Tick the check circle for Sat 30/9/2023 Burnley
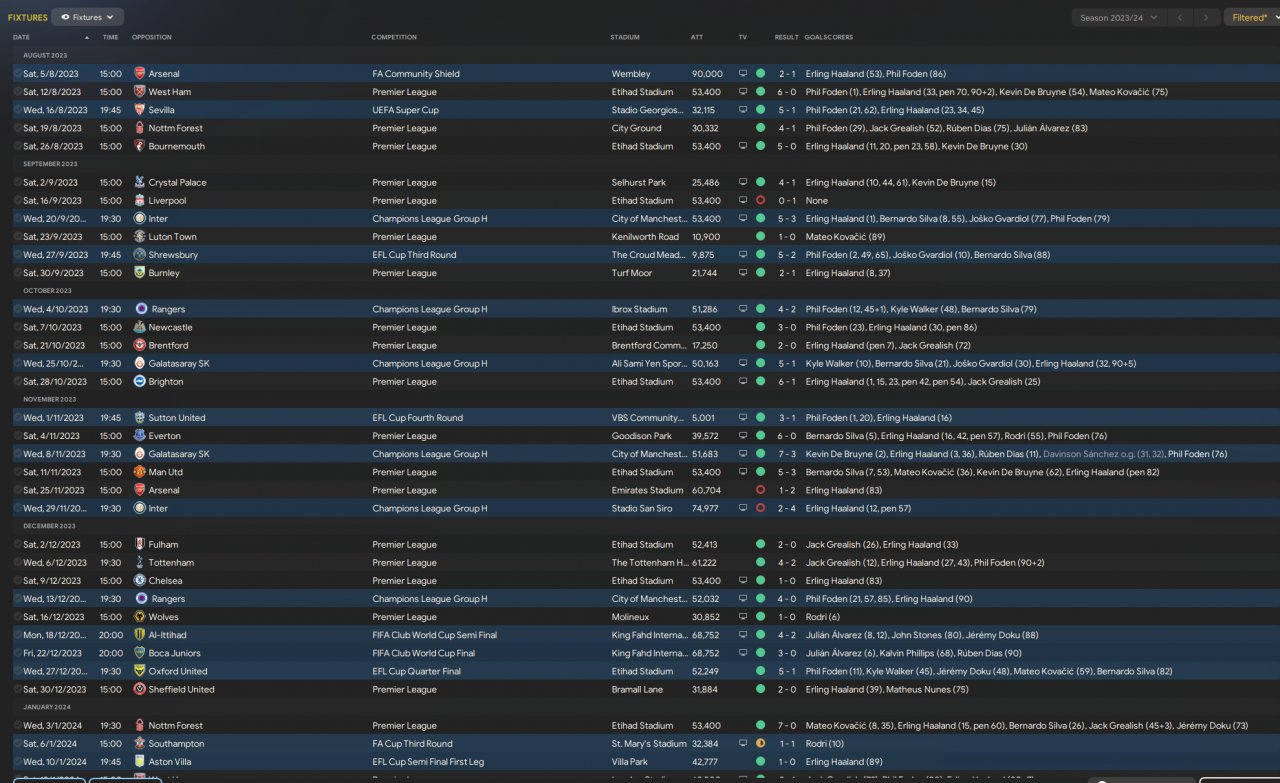 tap(17, 273)
